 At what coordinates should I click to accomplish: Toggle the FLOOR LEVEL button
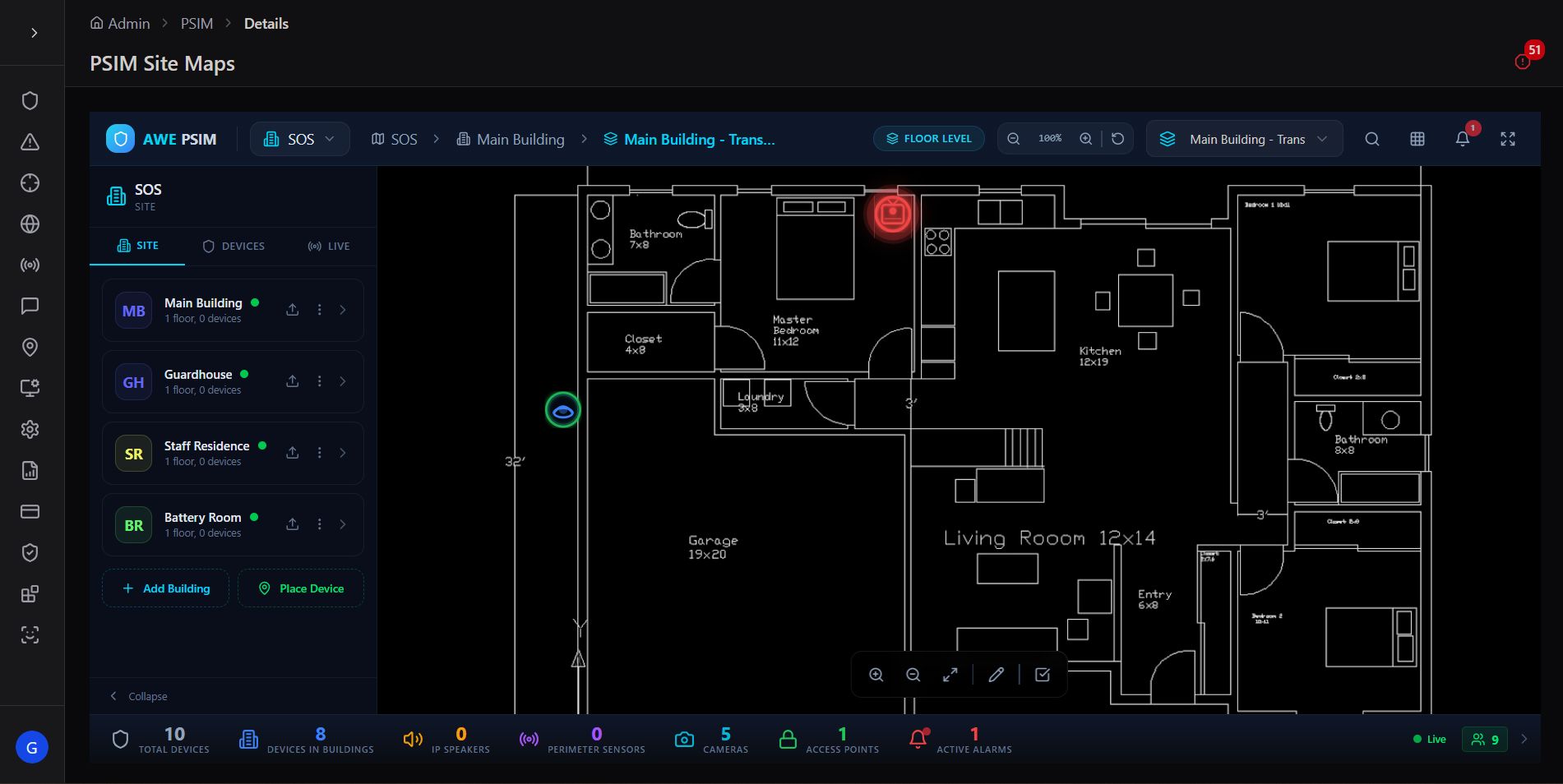coord(928,138)
